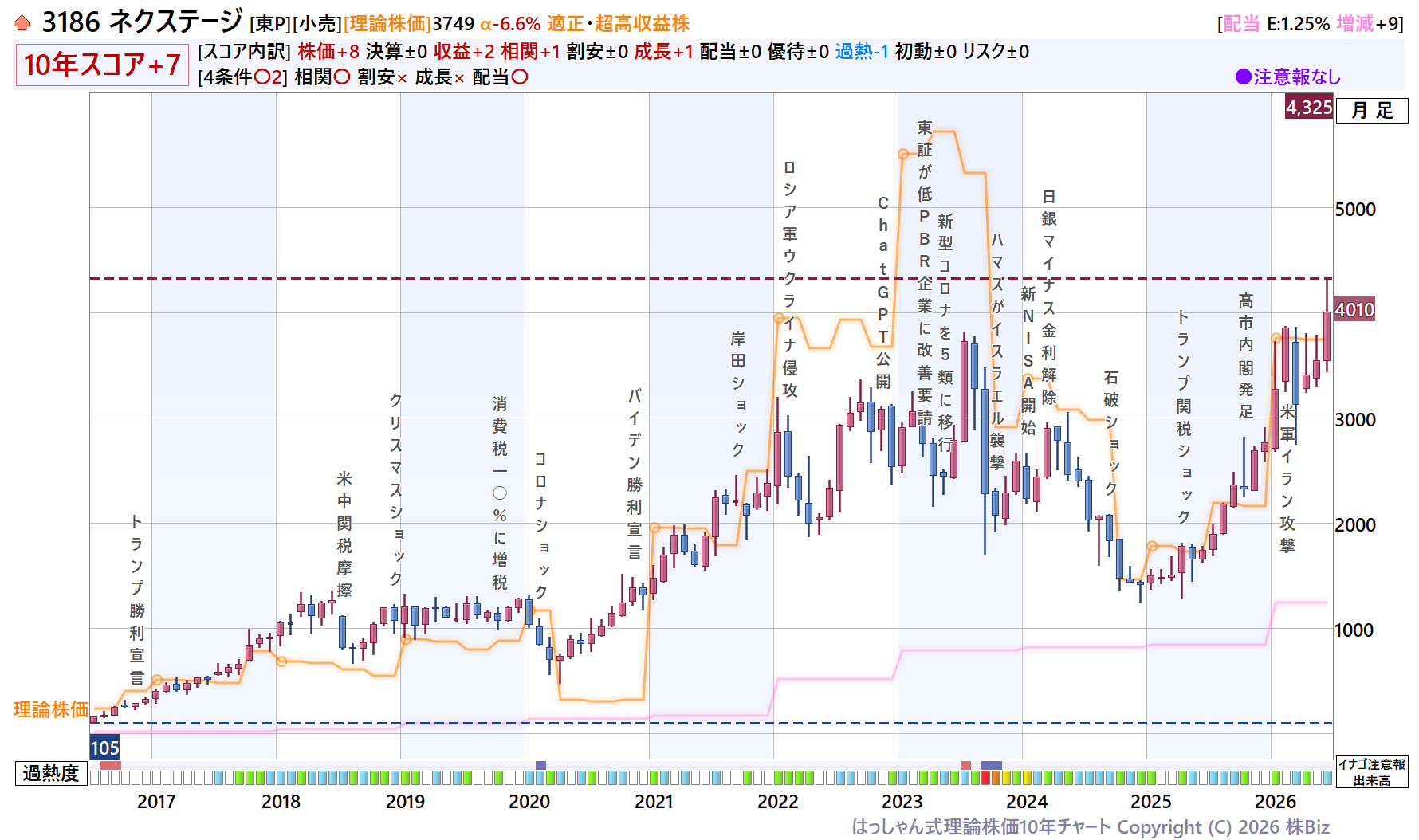
Task: Click the [小売] sector tag
Action: point(317,24)
